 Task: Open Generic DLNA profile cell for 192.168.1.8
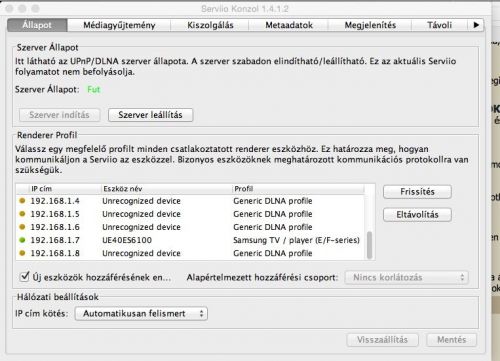(x=273, y=253)
